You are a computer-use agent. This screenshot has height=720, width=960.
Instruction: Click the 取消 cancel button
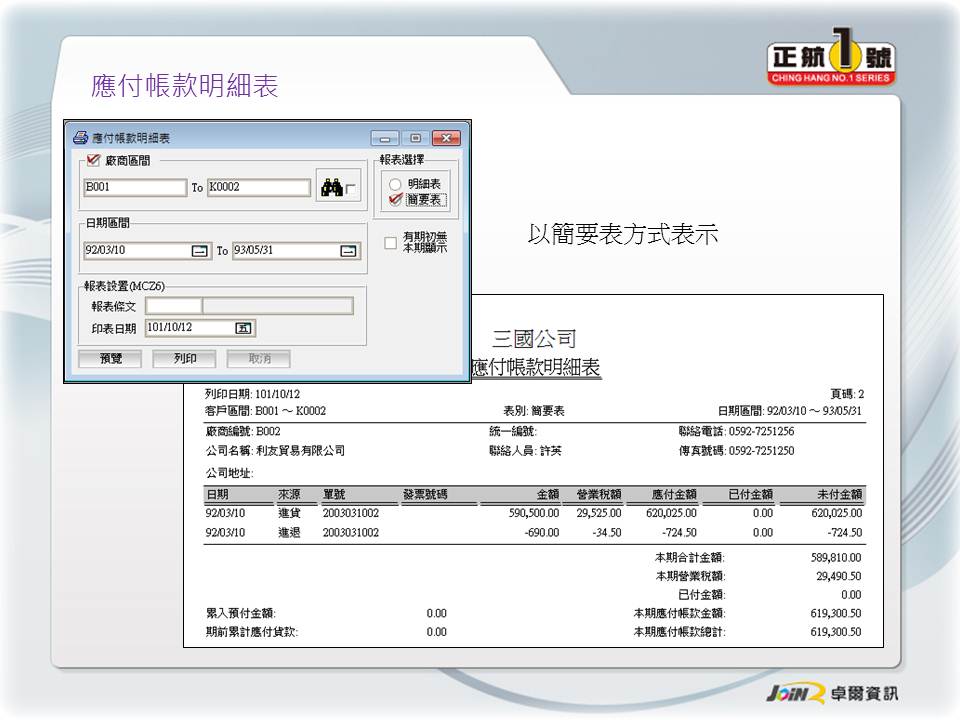[258, 358]
